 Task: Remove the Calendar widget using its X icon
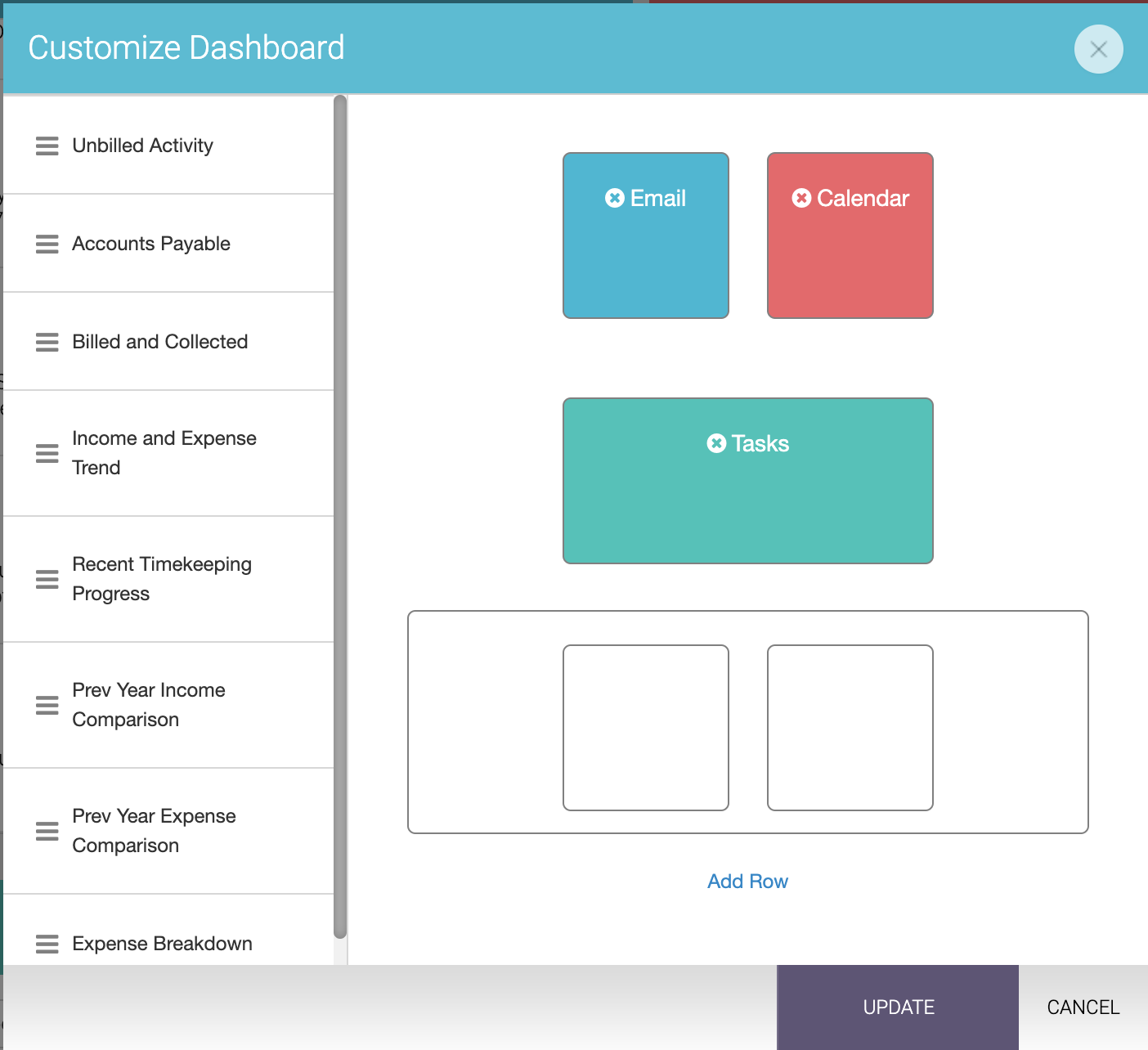pos(801,198)
